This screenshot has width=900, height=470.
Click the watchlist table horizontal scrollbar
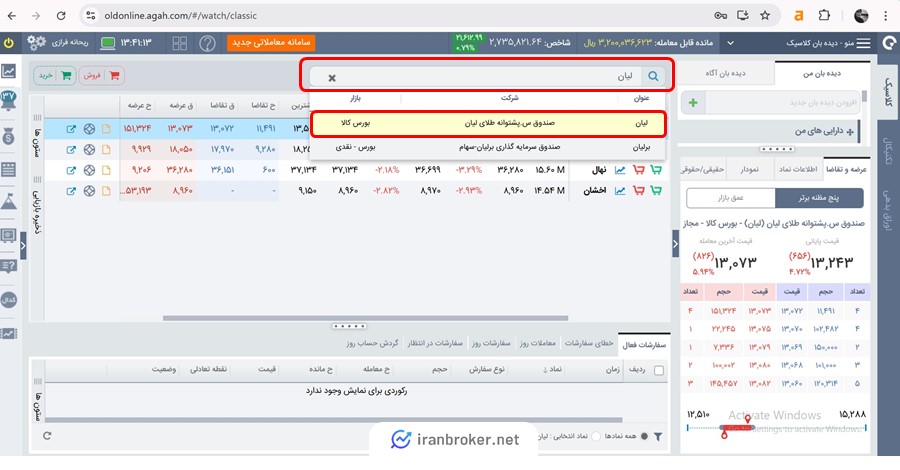(x=365, y=318)
